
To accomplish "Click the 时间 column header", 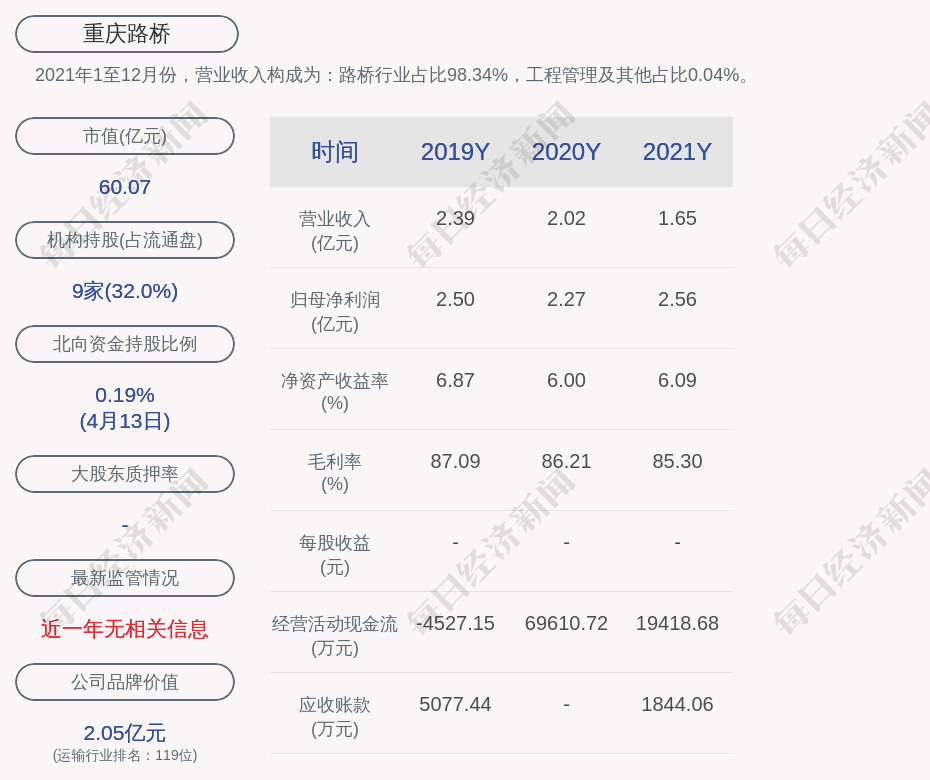I will click(335, 152).
